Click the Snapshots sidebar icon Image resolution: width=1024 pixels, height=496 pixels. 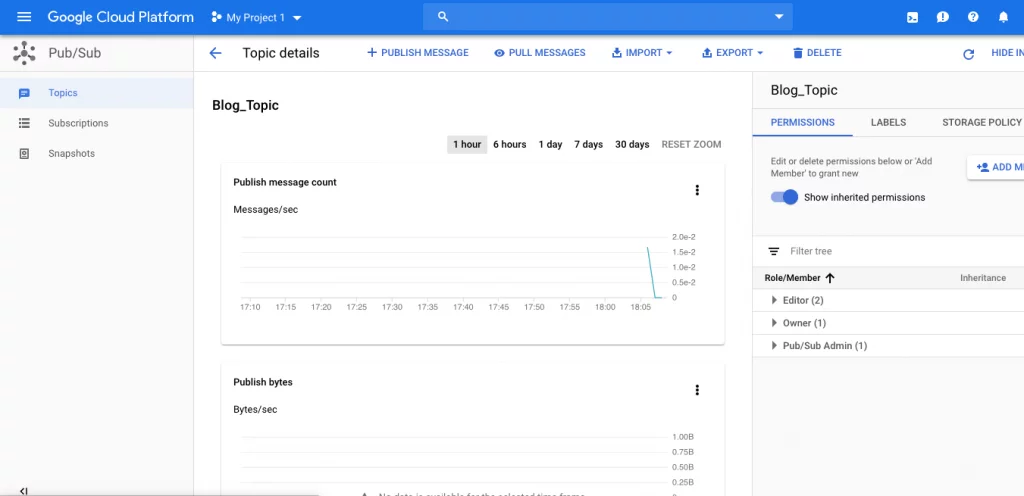pyautogui.click(x=24, y=153)
